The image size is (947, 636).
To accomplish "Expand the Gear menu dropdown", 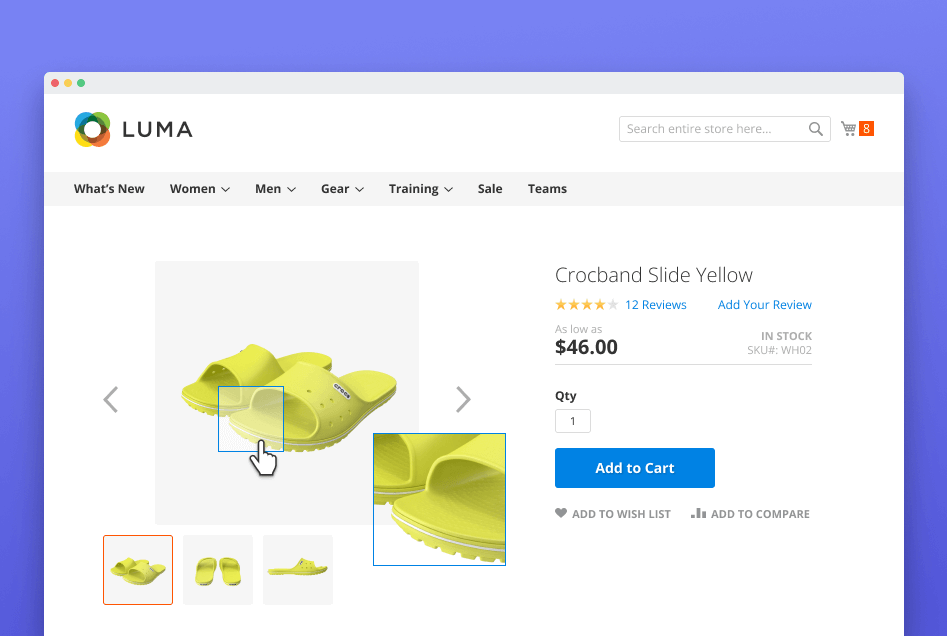I will [342, 189].
